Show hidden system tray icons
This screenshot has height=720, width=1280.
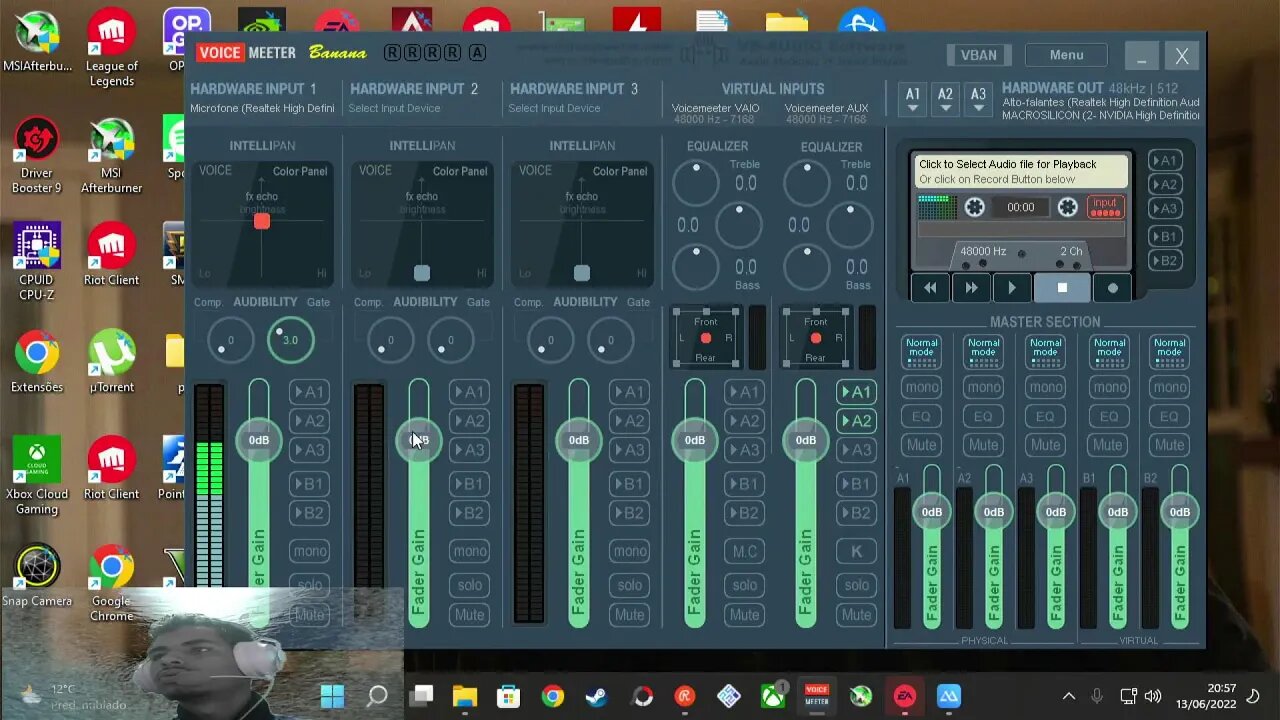[1069, 696]
